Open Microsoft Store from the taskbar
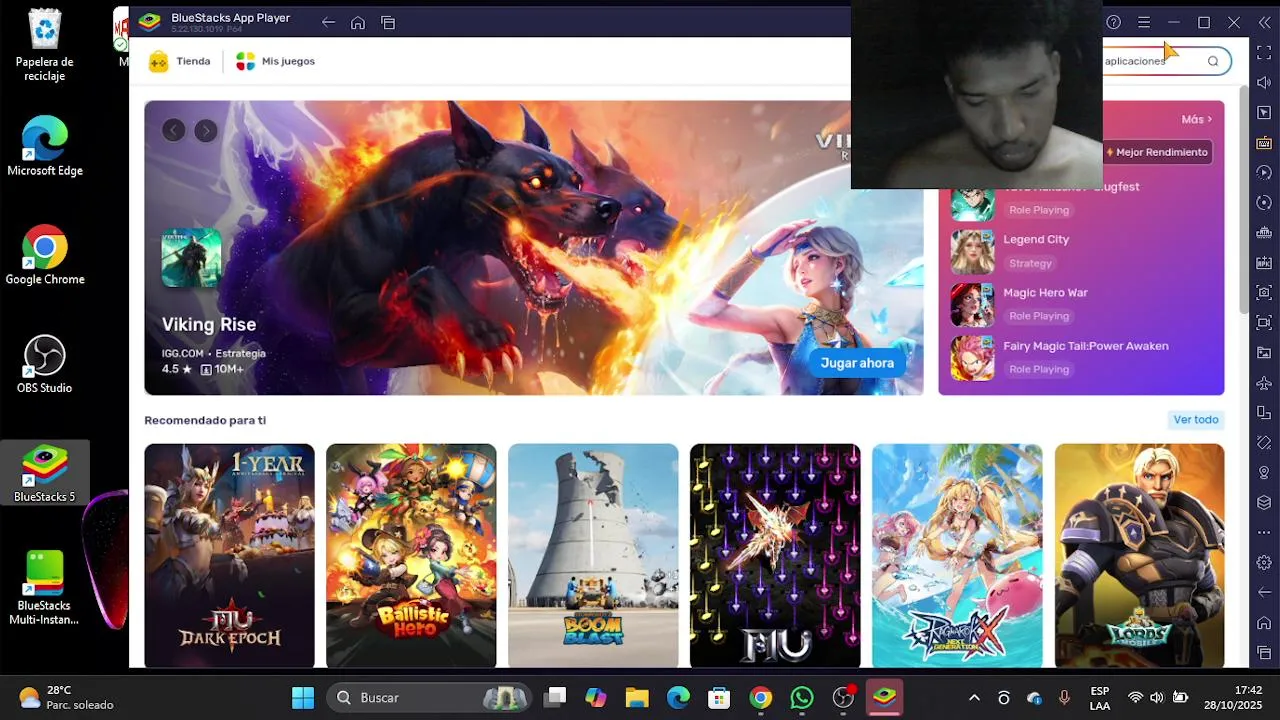This screenshot has width=1280, height=720. [x=719, y=697]
